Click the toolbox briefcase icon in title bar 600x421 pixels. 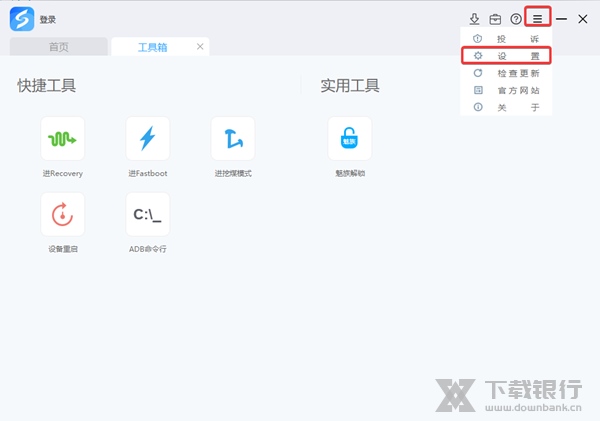(495, 19)
